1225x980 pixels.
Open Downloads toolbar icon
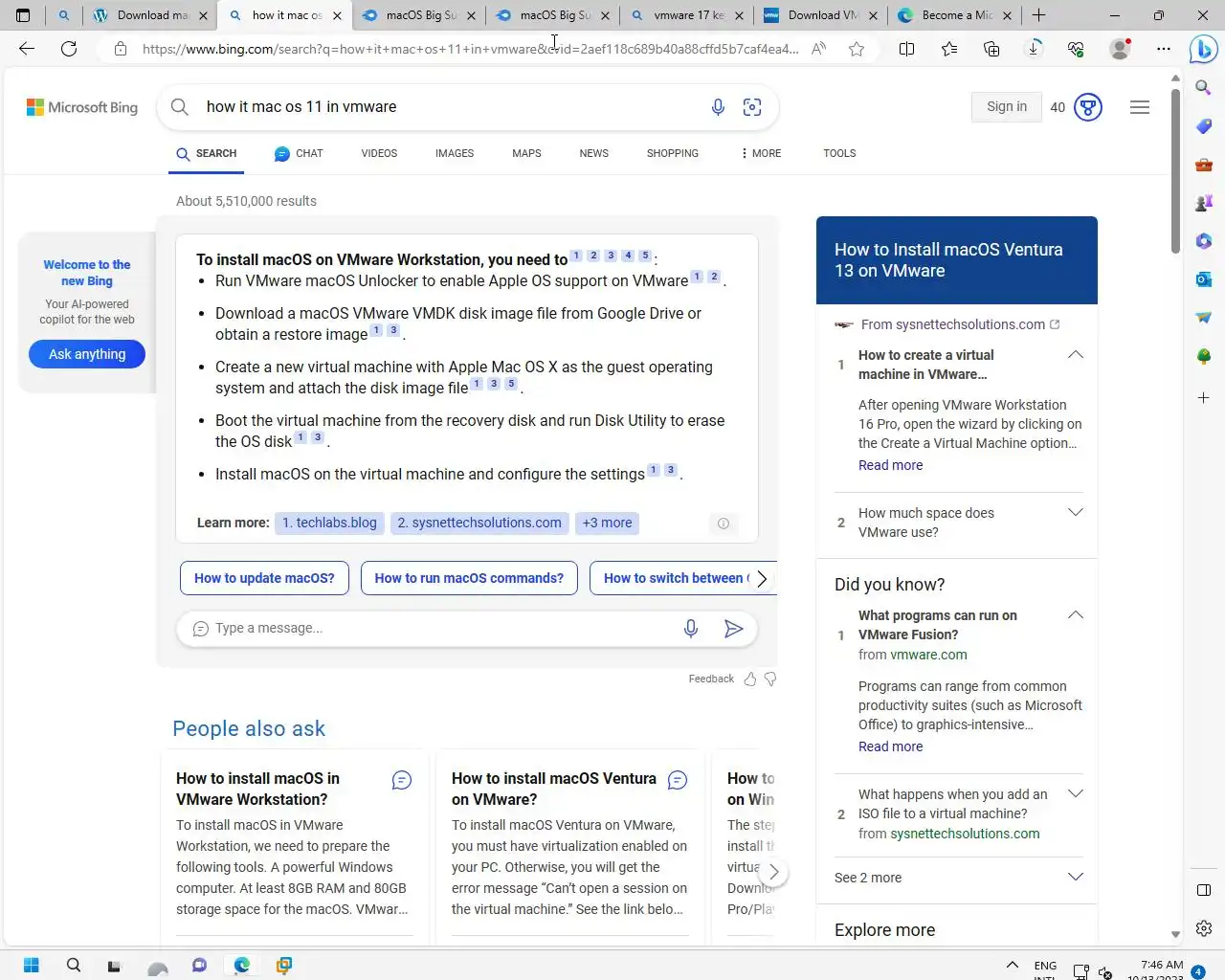click(x=1034, y=49)
